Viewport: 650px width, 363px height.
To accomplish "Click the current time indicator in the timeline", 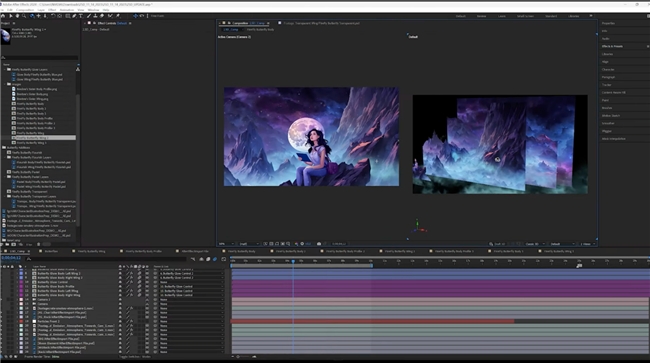I will click(x=293, y=261).
